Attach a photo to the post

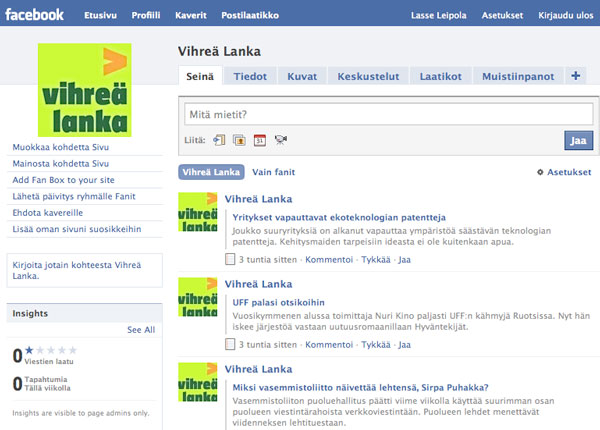click(240, 140)
